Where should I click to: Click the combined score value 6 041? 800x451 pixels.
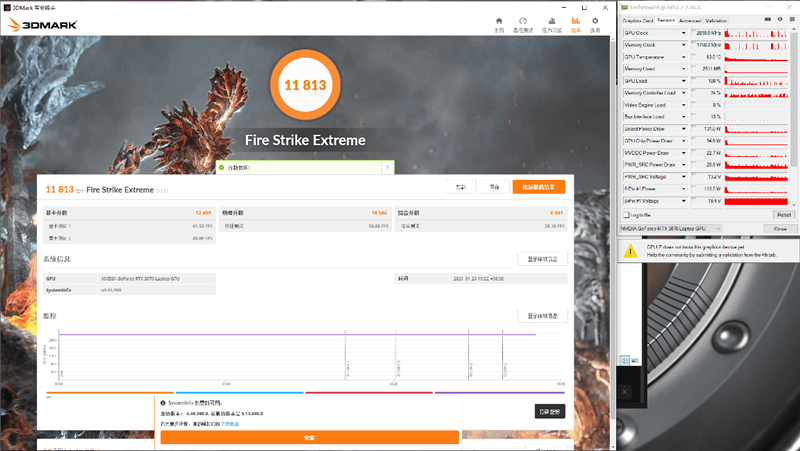557,213
